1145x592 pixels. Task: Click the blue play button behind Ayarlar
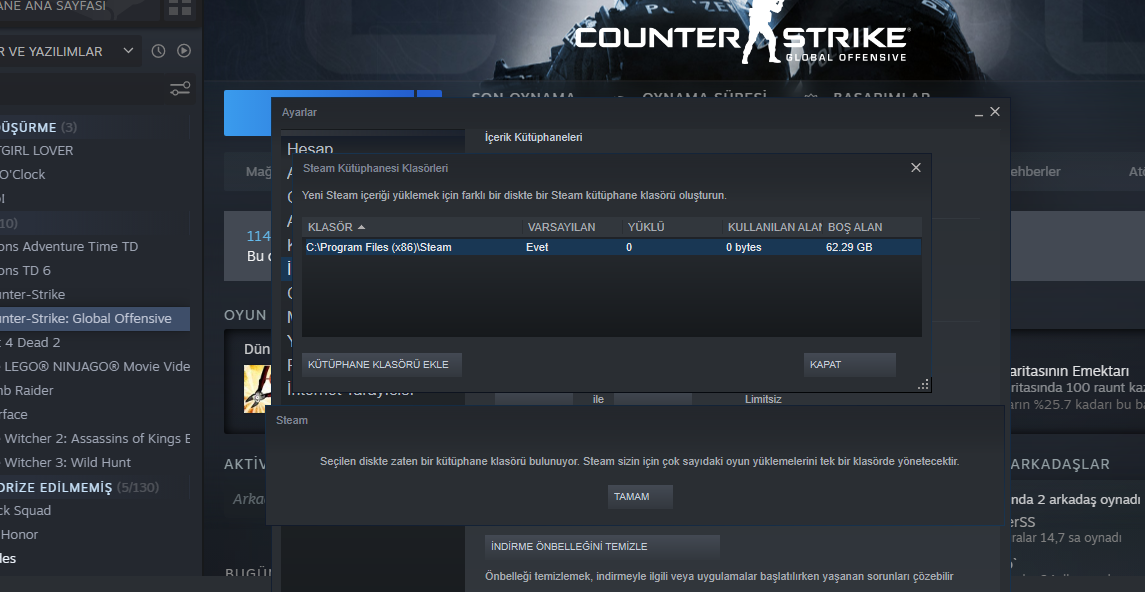coord(248,113)
